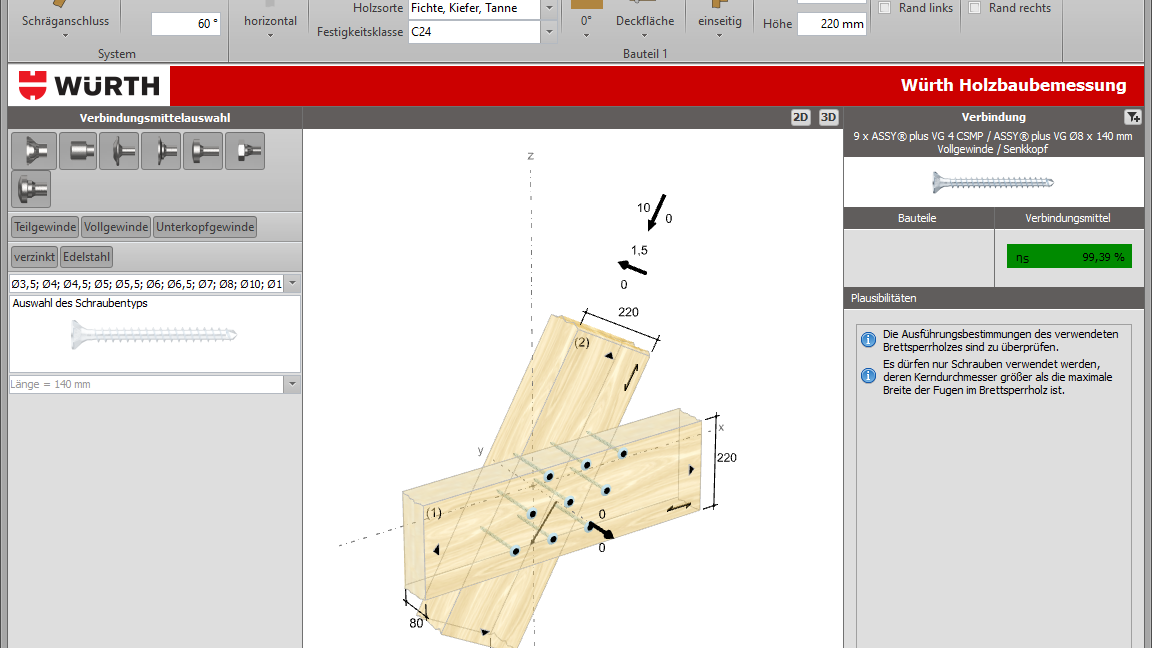Click the Verbindung panel title
1152x648 pixels.
pos(993,117)
